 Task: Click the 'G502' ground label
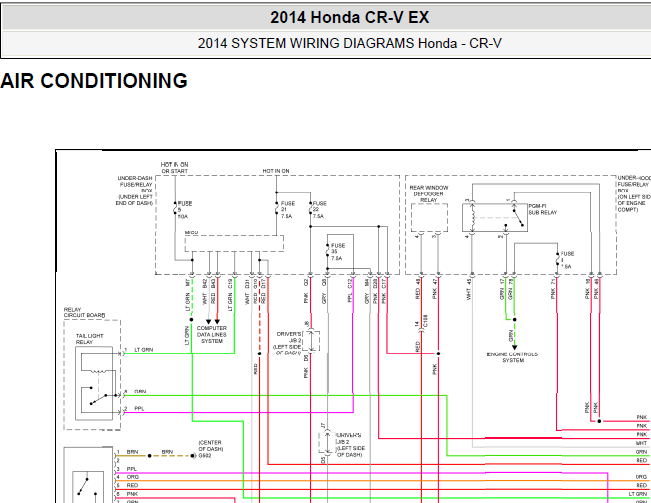[205, 456]
